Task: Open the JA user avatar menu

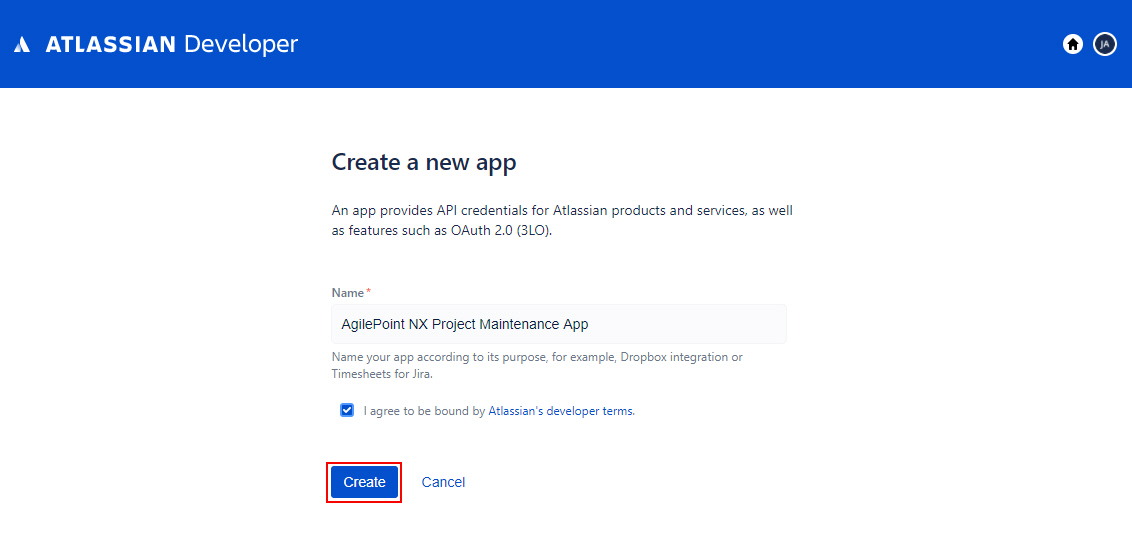Action: [x=1105, y=44]
